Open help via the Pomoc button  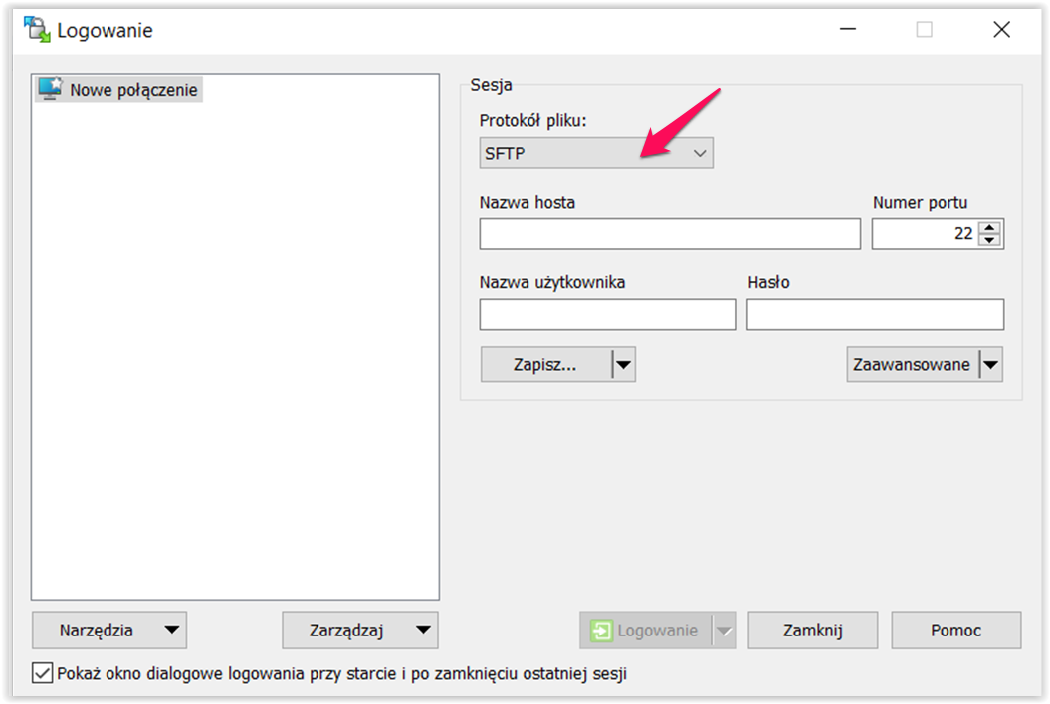(x=956, y=630)
